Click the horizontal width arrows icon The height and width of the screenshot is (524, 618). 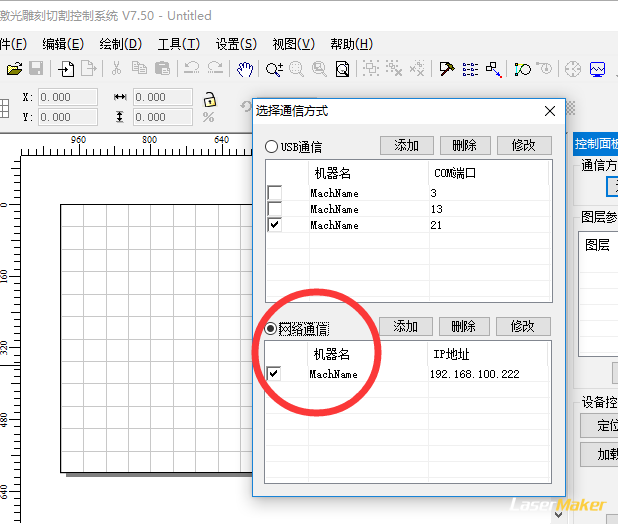tap(120, 97)
